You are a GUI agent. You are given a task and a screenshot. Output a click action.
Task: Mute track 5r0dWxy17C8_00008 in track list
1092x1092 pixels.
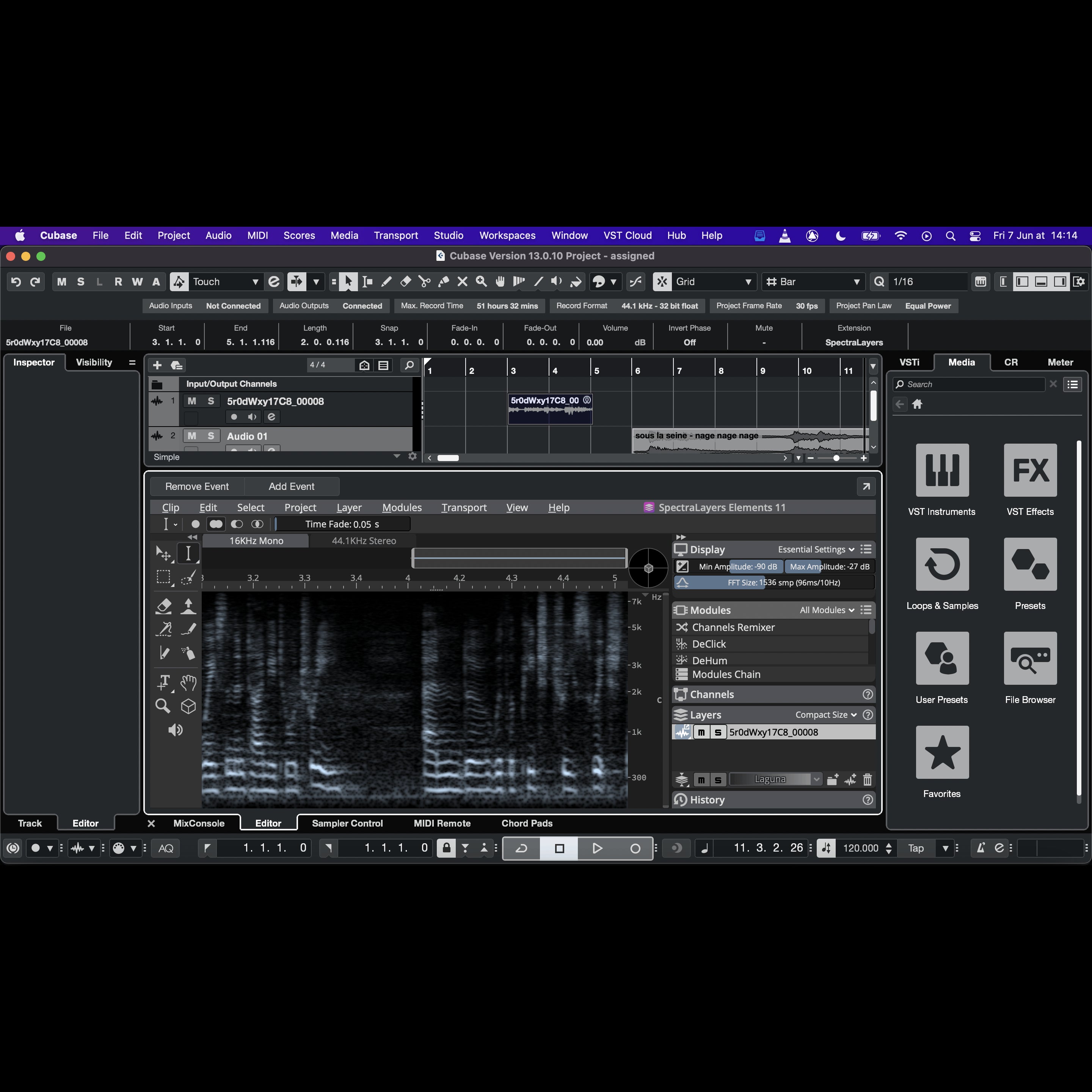[192, 401]
